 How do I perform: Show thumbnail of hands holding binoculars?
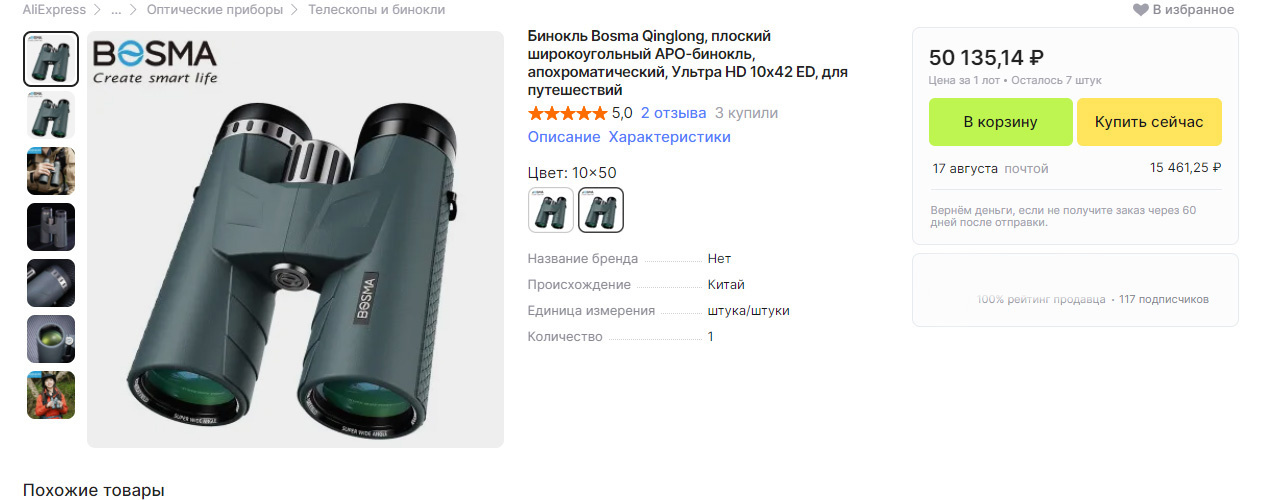(x=51, y=171)
